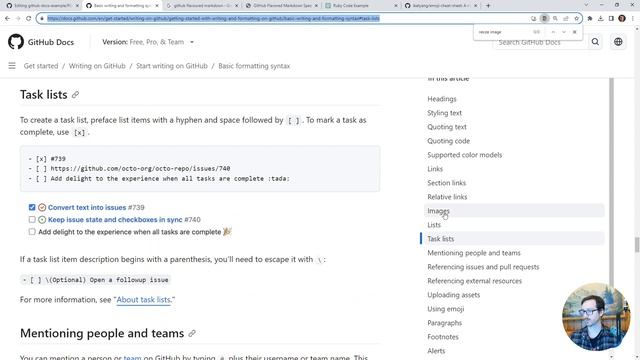This screenshot has width=640, height=360.
Task: Jump to Referencing issues and pull requests
Action: click(483, 267)
